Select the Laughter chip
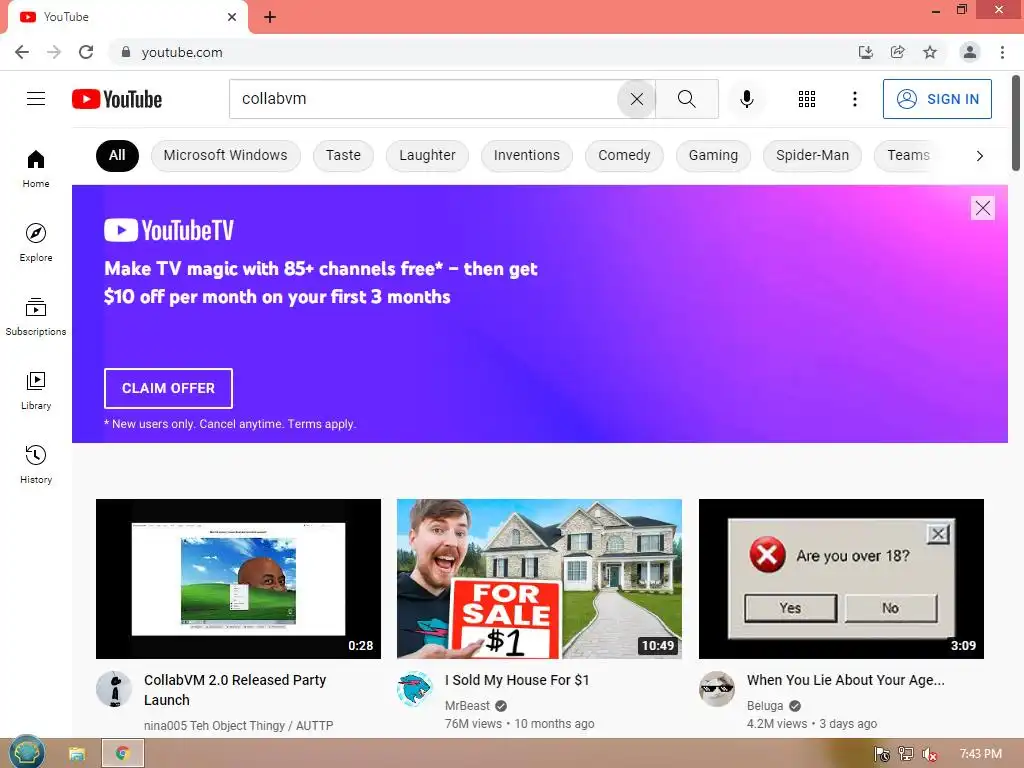 tap(427, 155)
